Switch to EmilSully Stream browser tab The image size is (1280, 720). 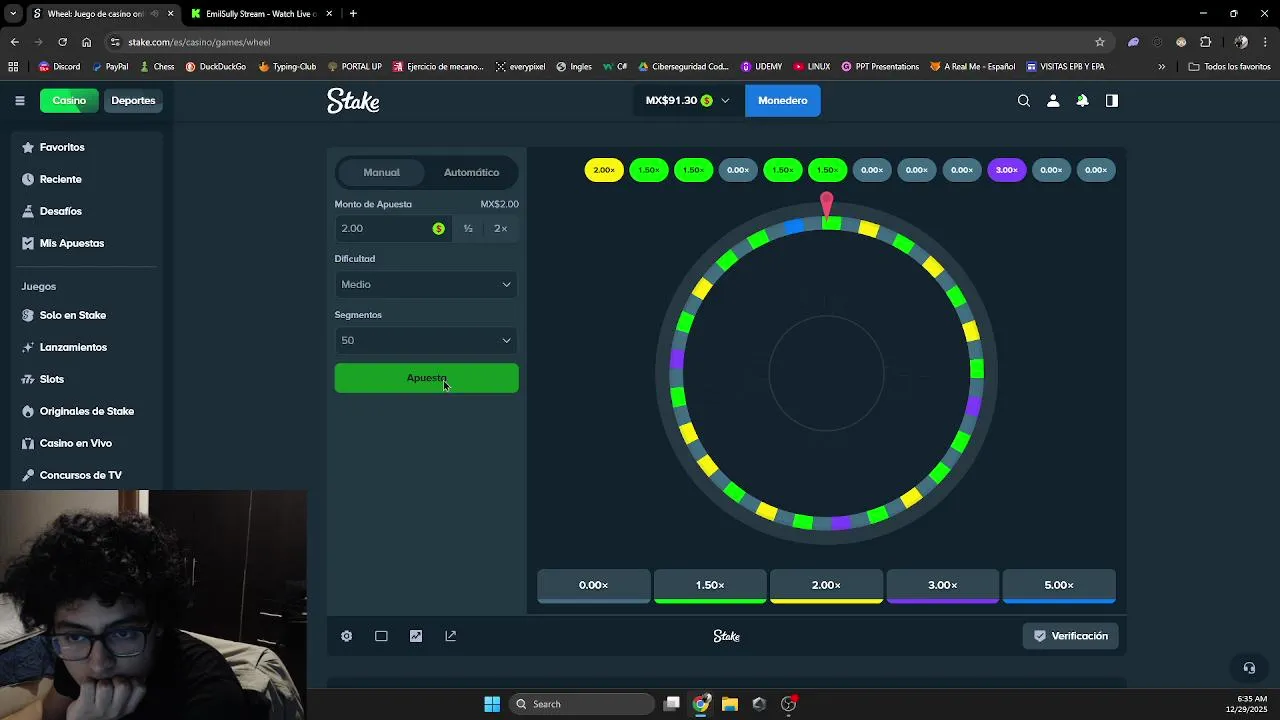(259, 14)
